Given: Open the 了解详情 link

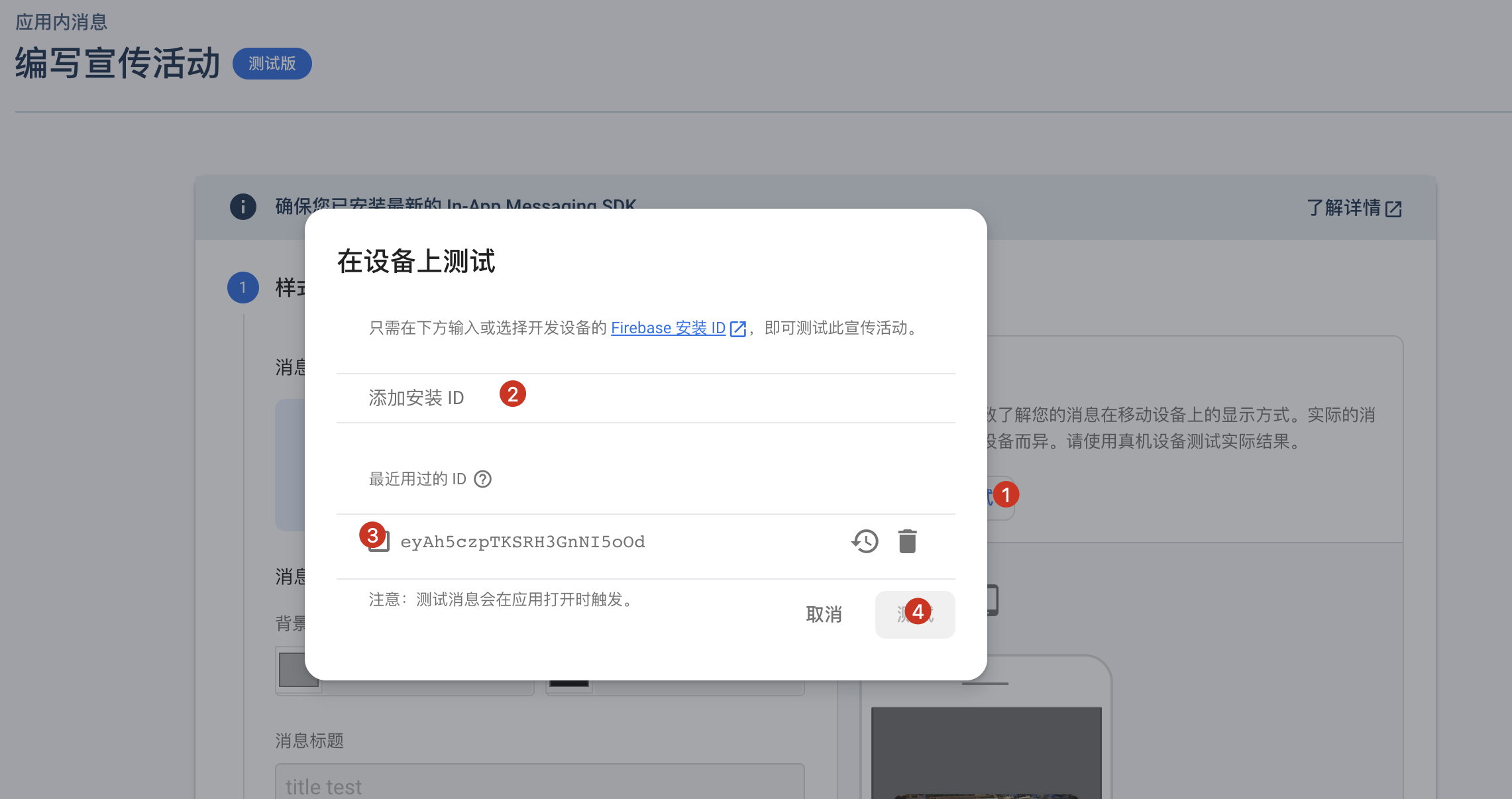Looking at the screenshot, I should 1343,208.
